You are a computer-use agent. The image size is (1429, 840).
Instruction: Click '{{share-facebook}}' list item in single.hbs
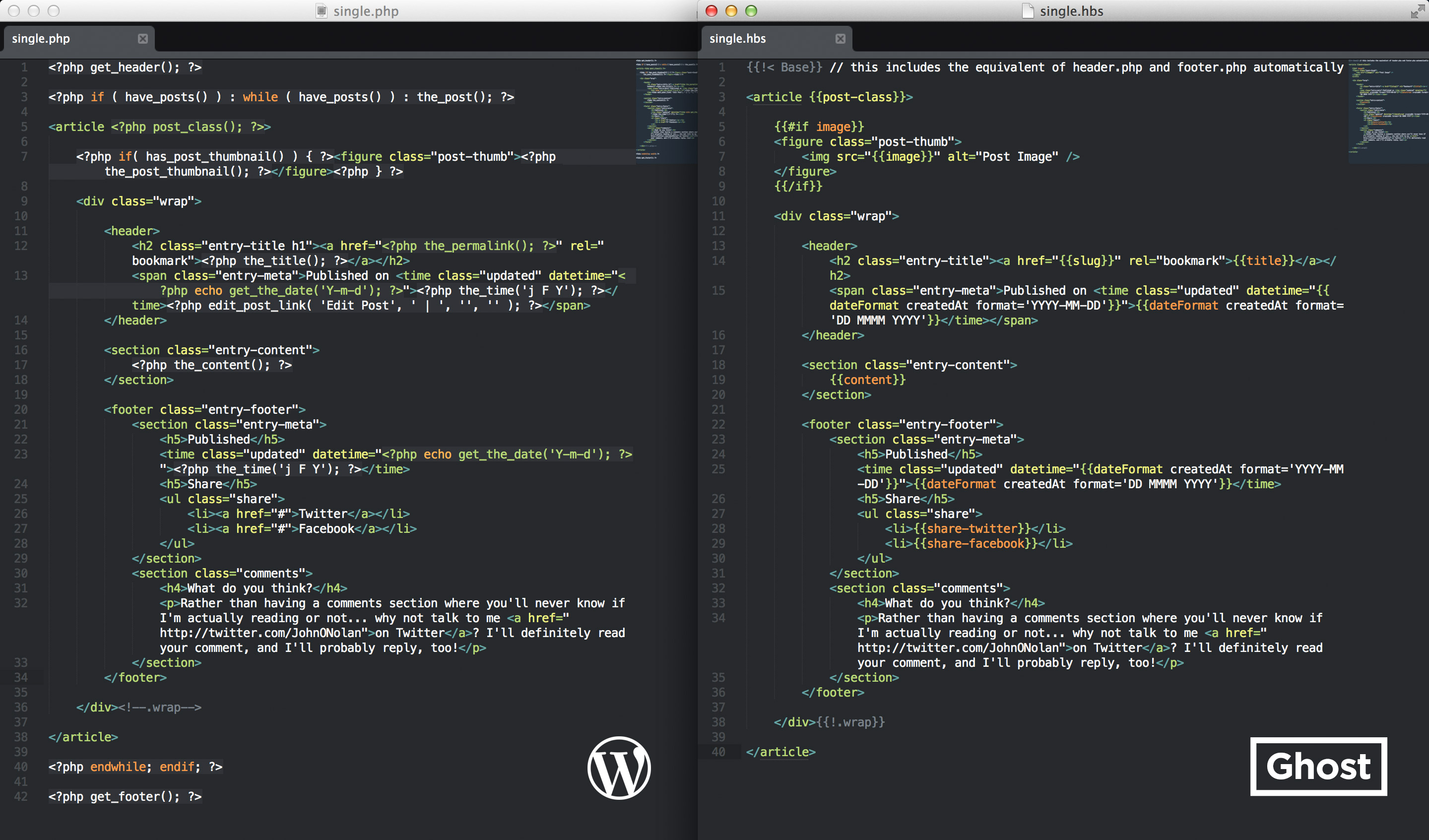click(979, 543)
